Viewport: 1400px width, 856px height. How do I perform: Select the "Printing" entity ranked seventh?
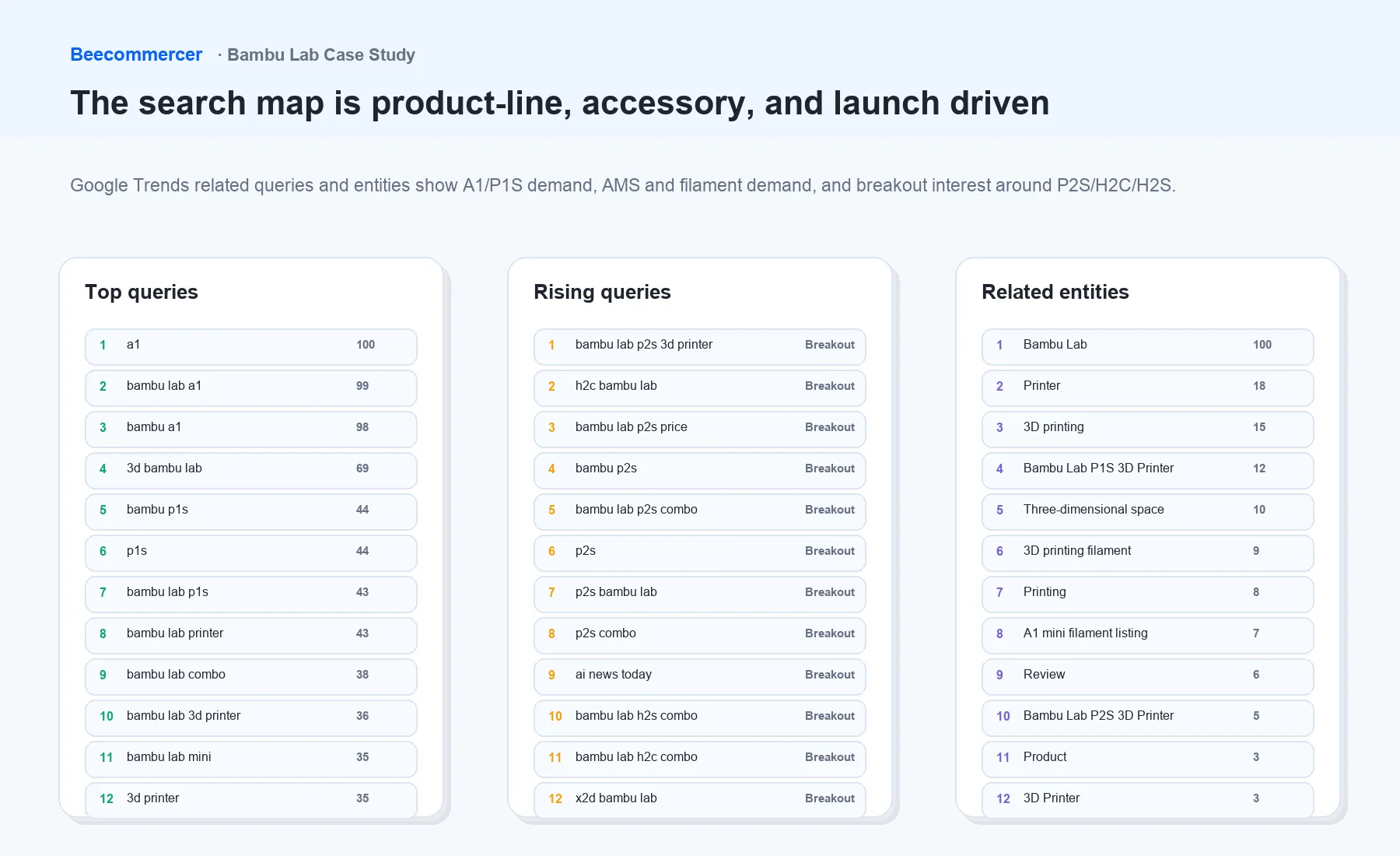tap(1148, 594)
